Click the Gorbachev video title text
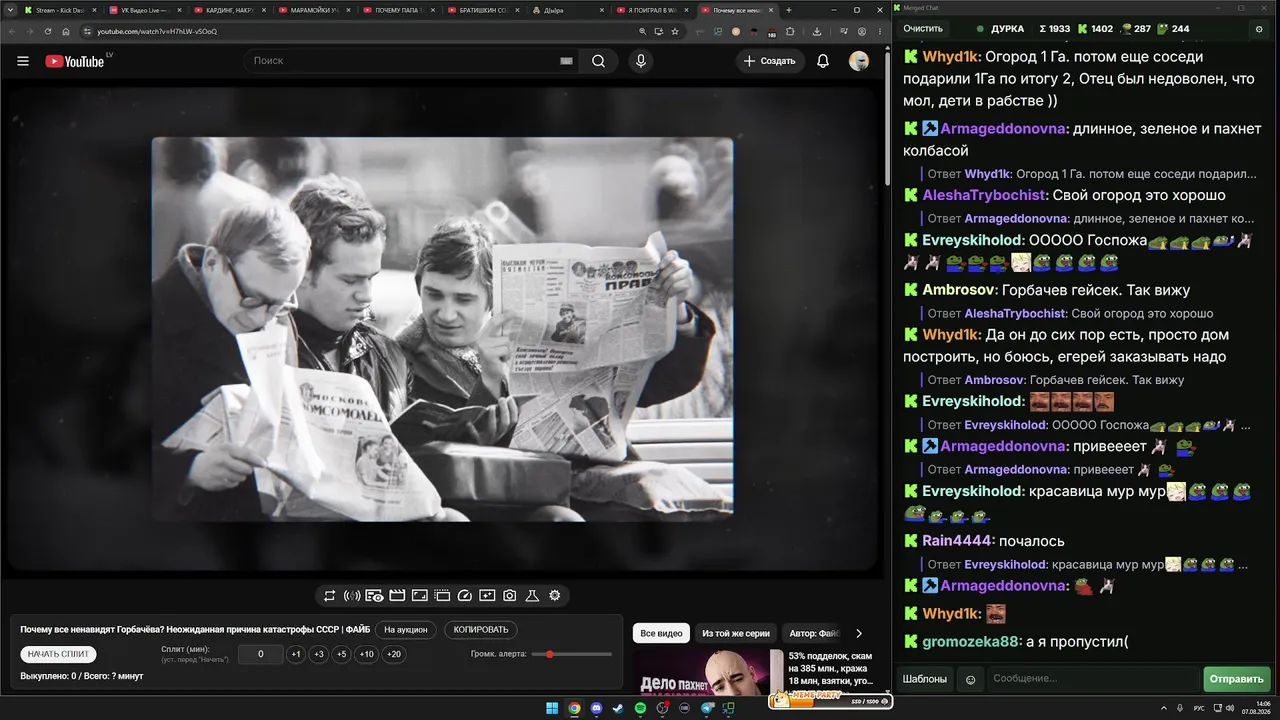This screenshot has height=720, width=1280. [195, 629]
